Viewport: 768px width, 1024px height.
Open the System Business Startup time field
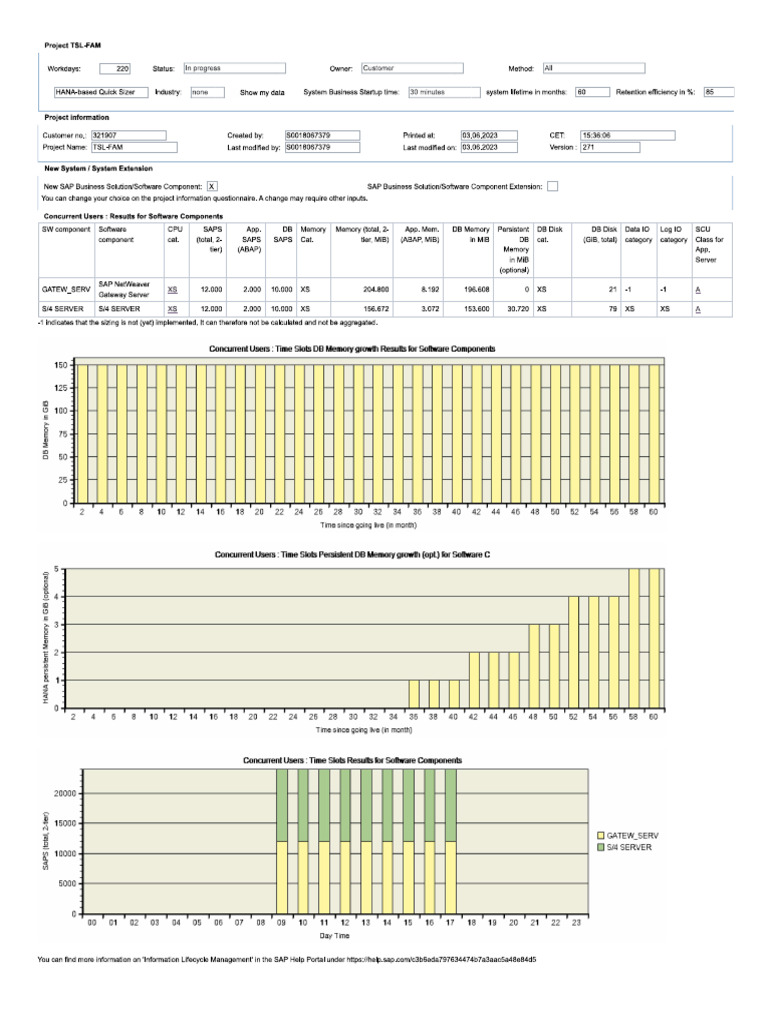coord(445,92)
